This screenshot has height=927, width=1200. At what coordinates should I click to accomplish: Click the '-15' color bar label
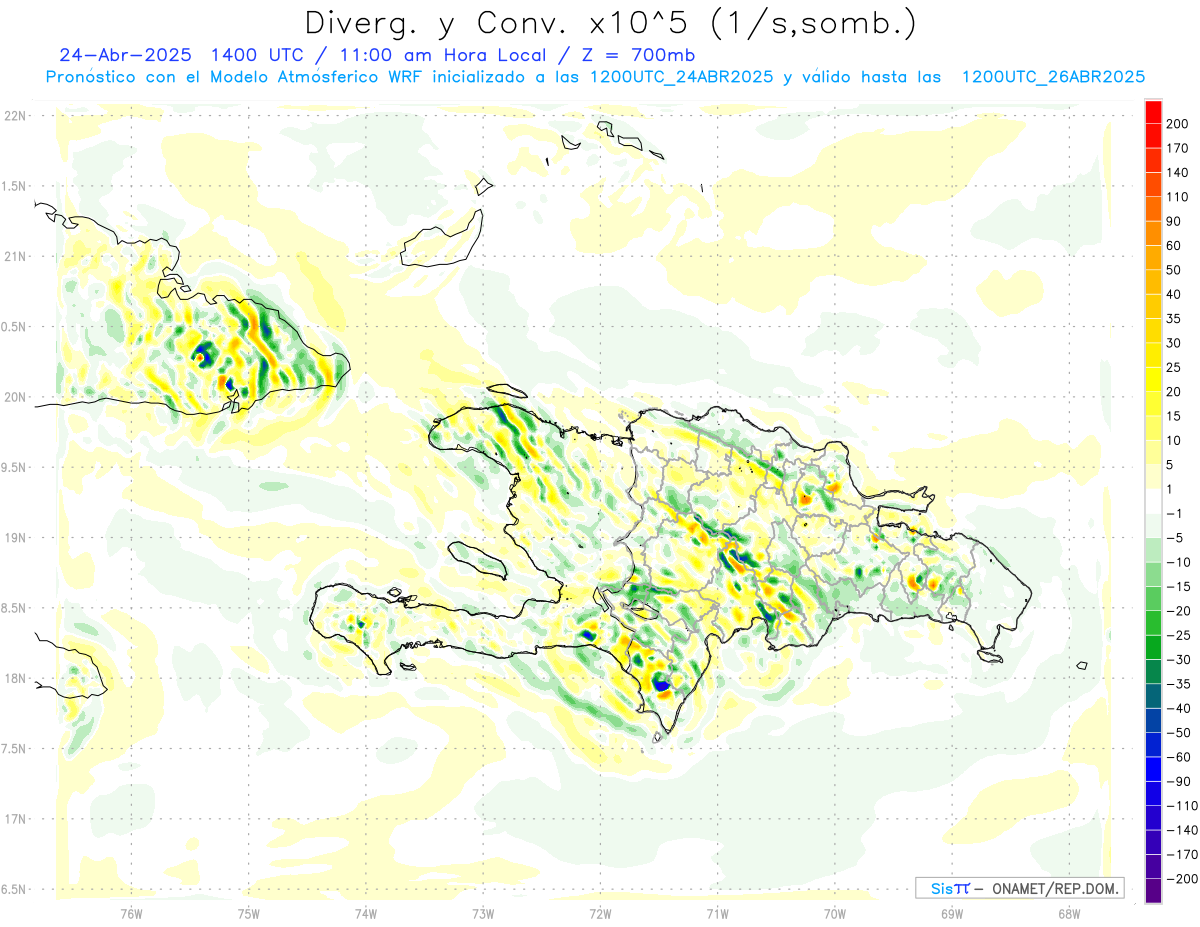coord(1179,587)
